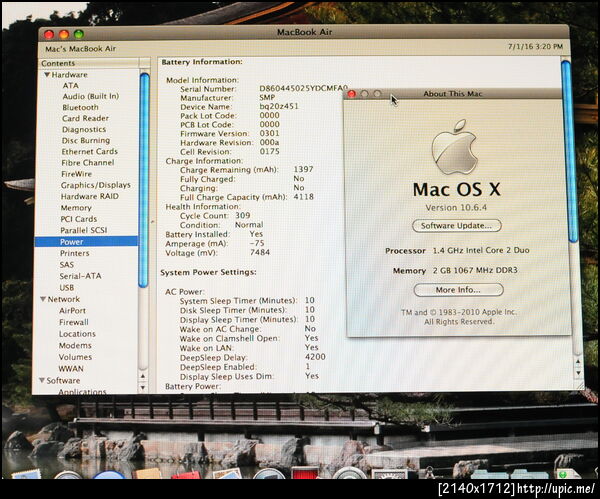The height and width of the screenshot is (499, 600).
Task: Click the main pane blue scrollbar thumb
Action: pyautogui.click(x=567, y=151)
